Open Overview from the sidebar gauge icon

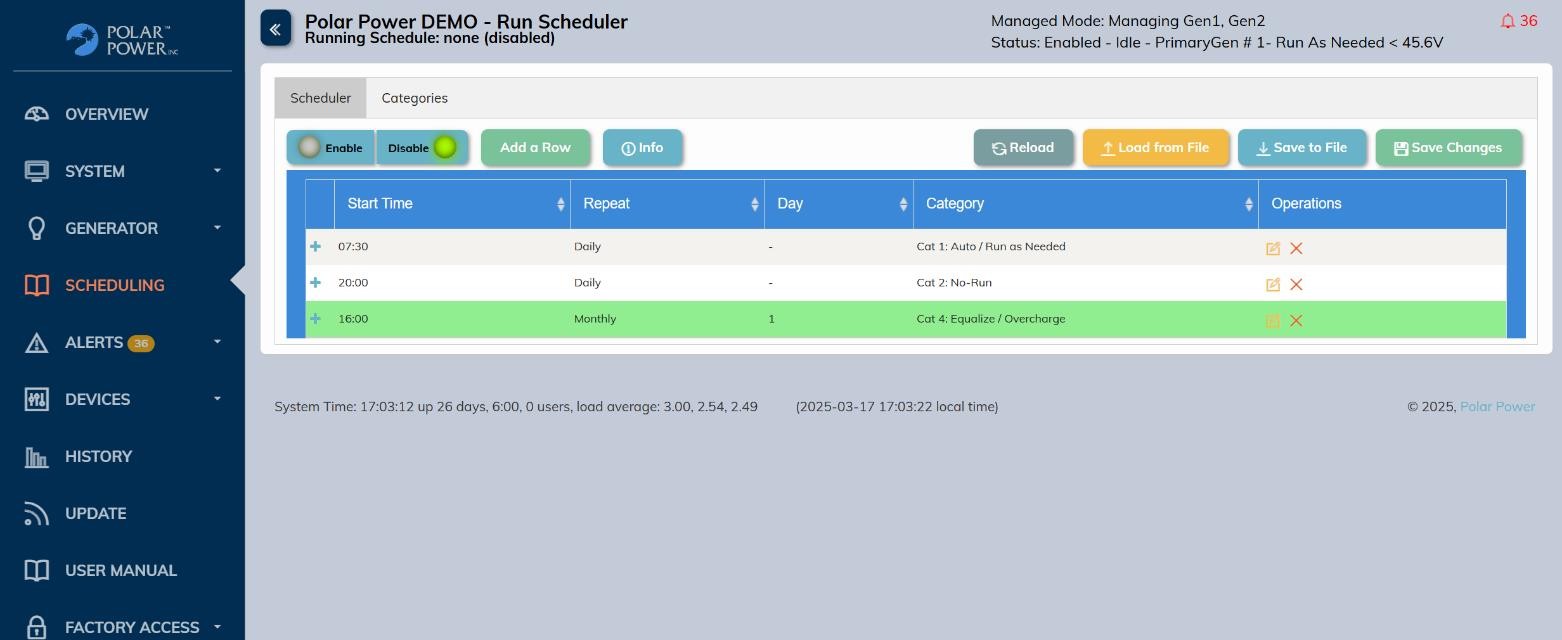pos(37,114)
